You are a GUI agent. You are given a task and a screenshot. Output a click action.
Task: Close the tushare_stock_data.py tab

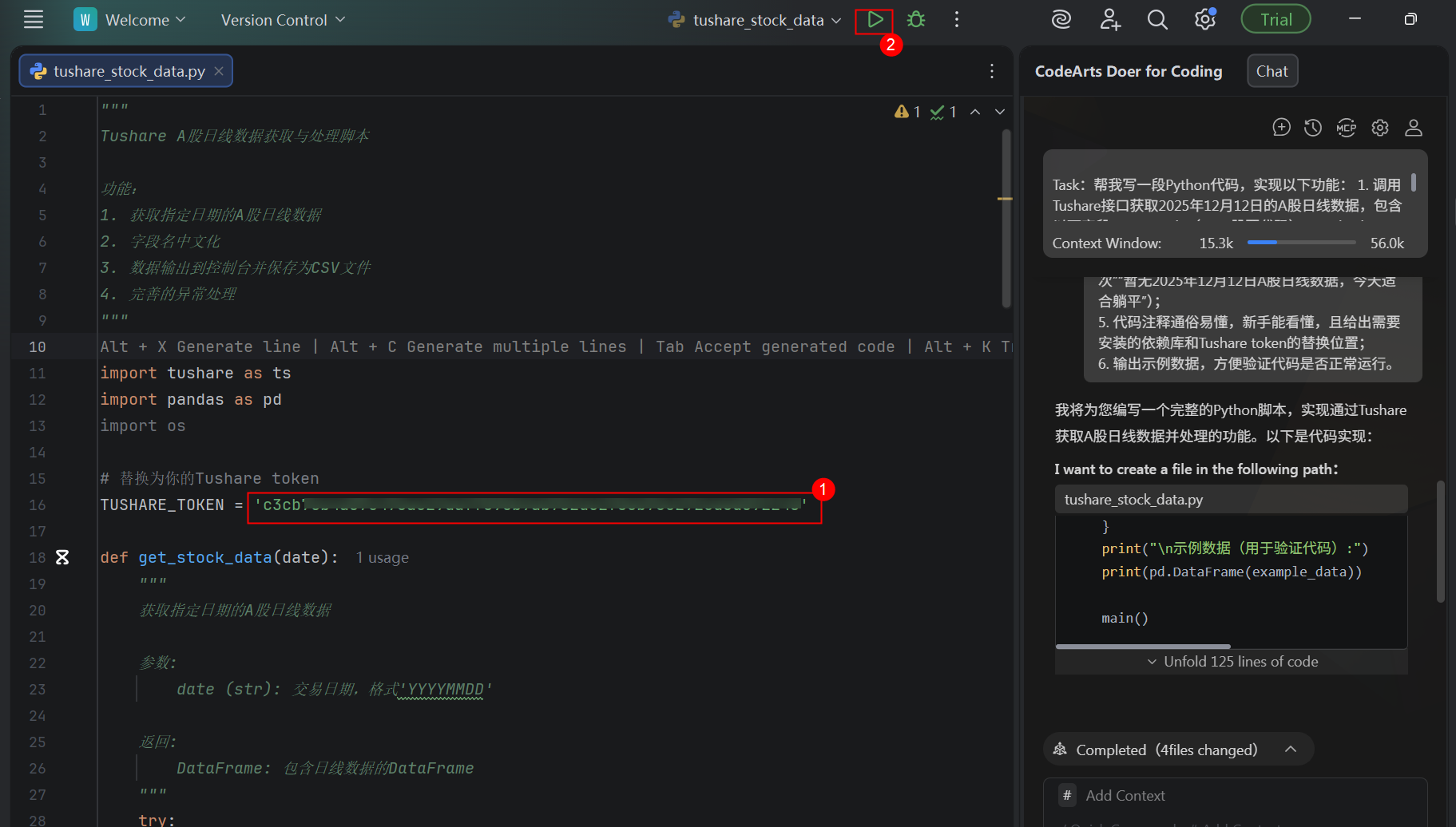click(219, 71)
